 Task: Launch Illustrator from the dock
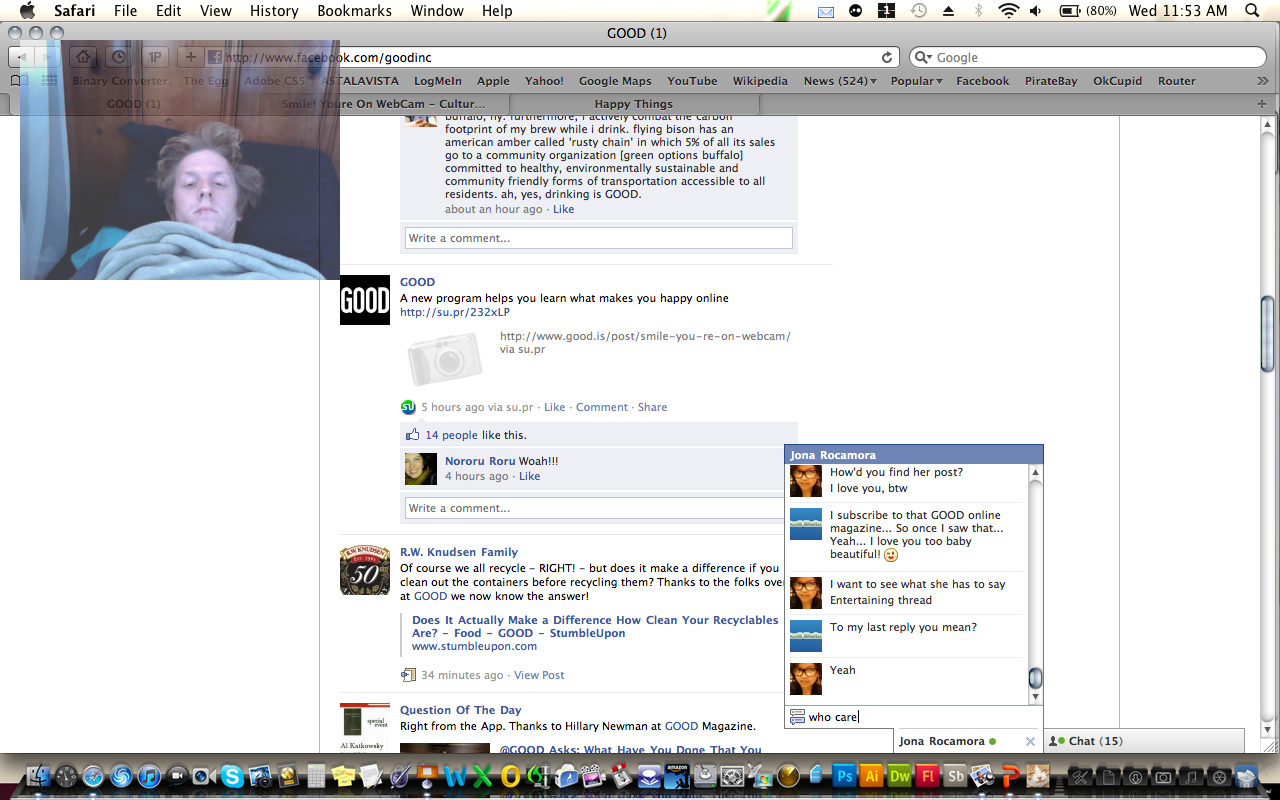(872, 776)
